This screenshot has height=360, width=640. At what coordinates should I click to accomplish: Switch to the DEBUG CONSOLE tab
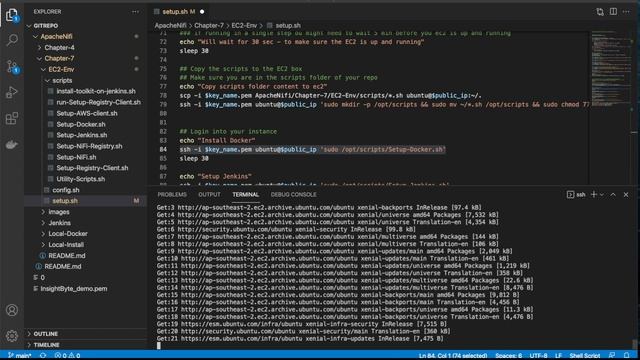[293, 195]
